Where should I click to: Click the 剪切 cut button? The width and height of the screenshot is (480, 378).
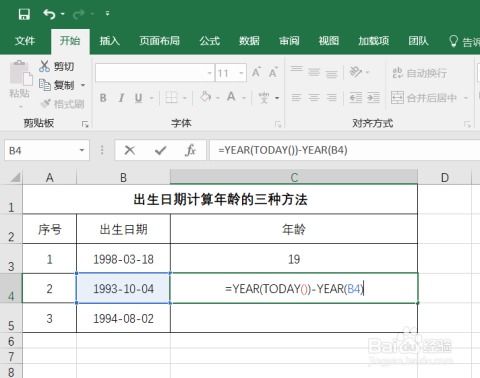[56, 66]
